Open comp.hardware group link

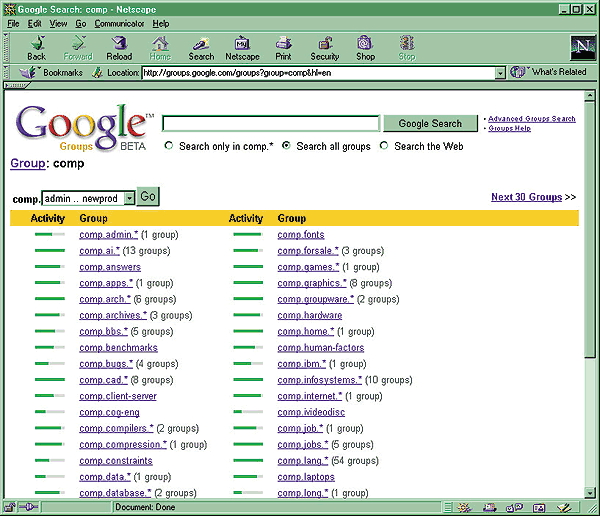click(310, 315)
